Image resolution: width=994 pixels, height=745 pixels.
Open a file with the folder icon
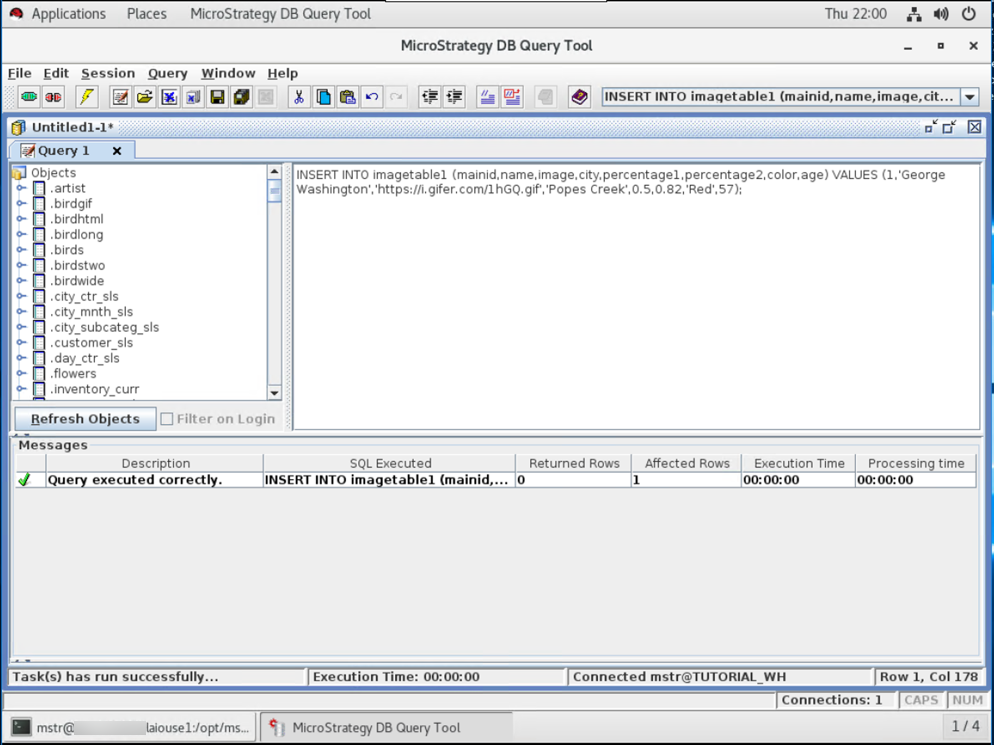point(145,97)
